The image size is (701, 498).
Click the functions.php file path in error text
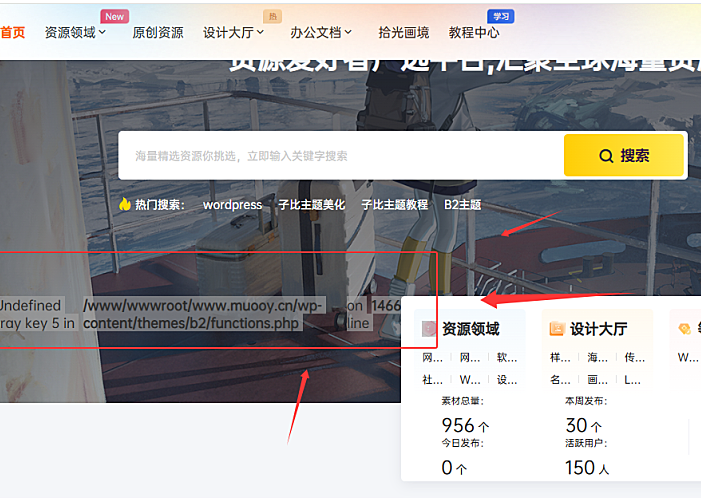[x=203, y=314]
